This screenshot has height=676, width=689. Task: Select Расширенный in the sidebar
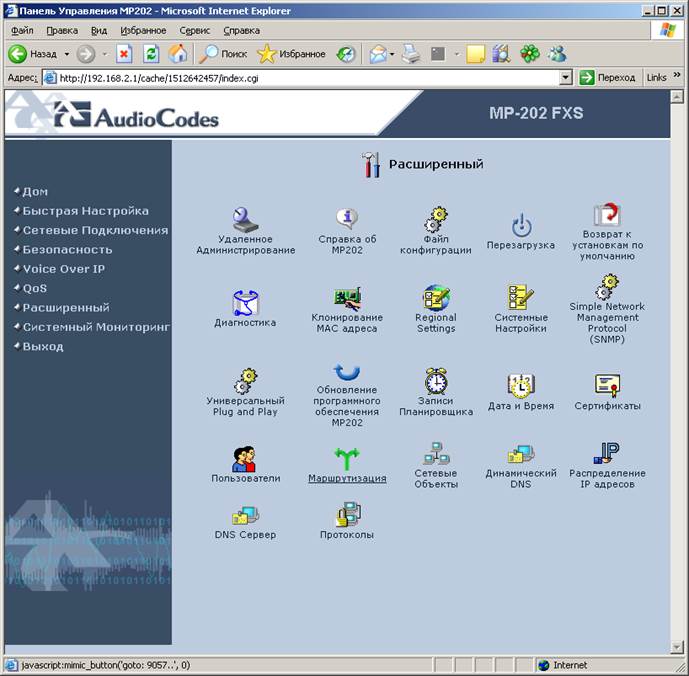[66, 308]
